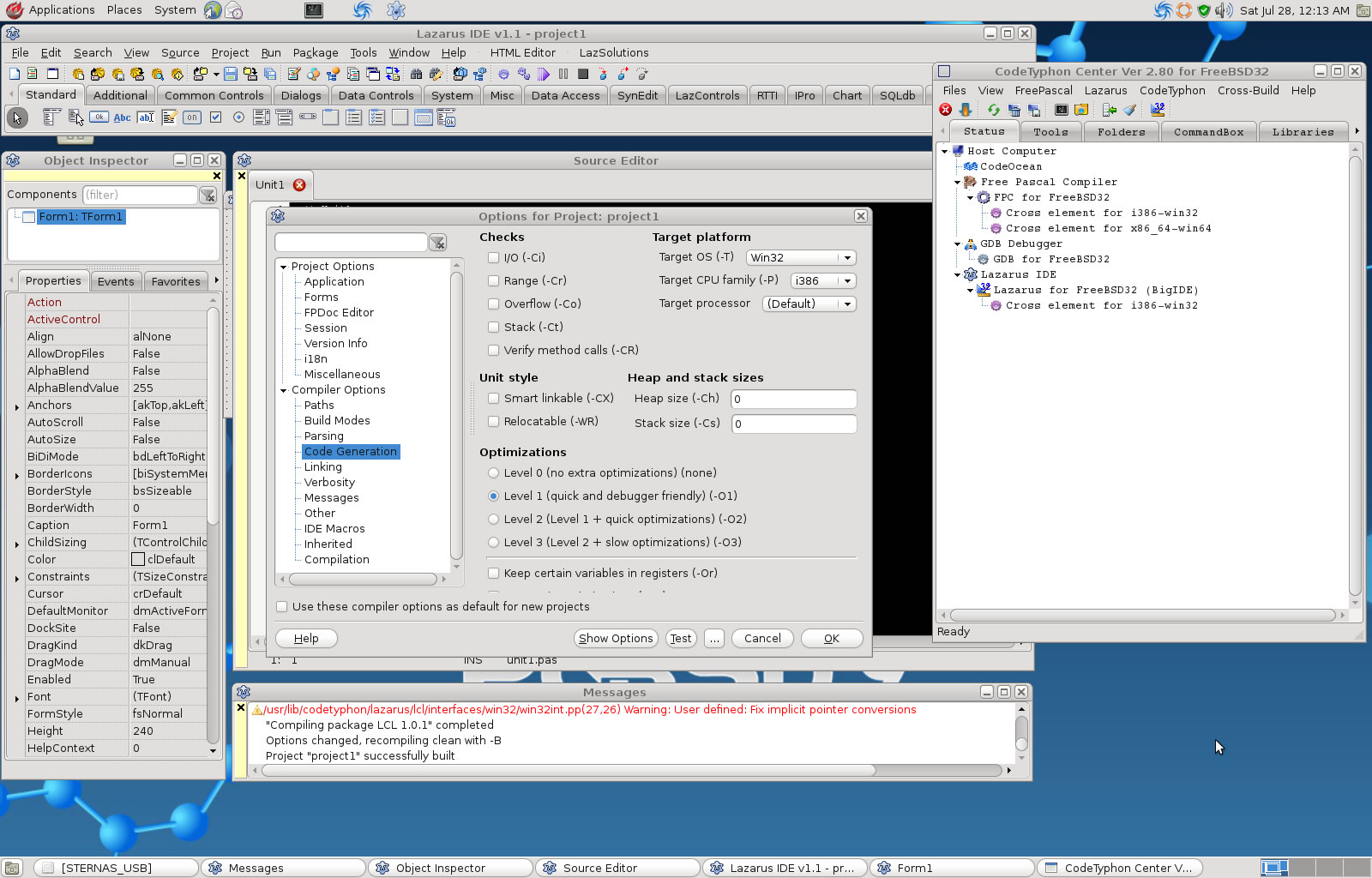Viewport: 1372px width, 878px height.
Task: Click the 32-bit cross-build icon
Action: 1158,110
